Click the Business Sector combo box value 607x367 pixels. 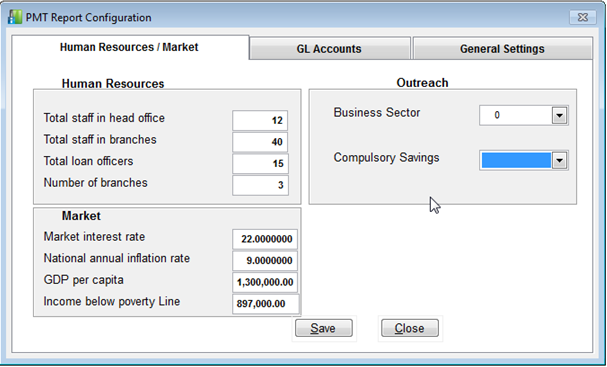[516, 115]
